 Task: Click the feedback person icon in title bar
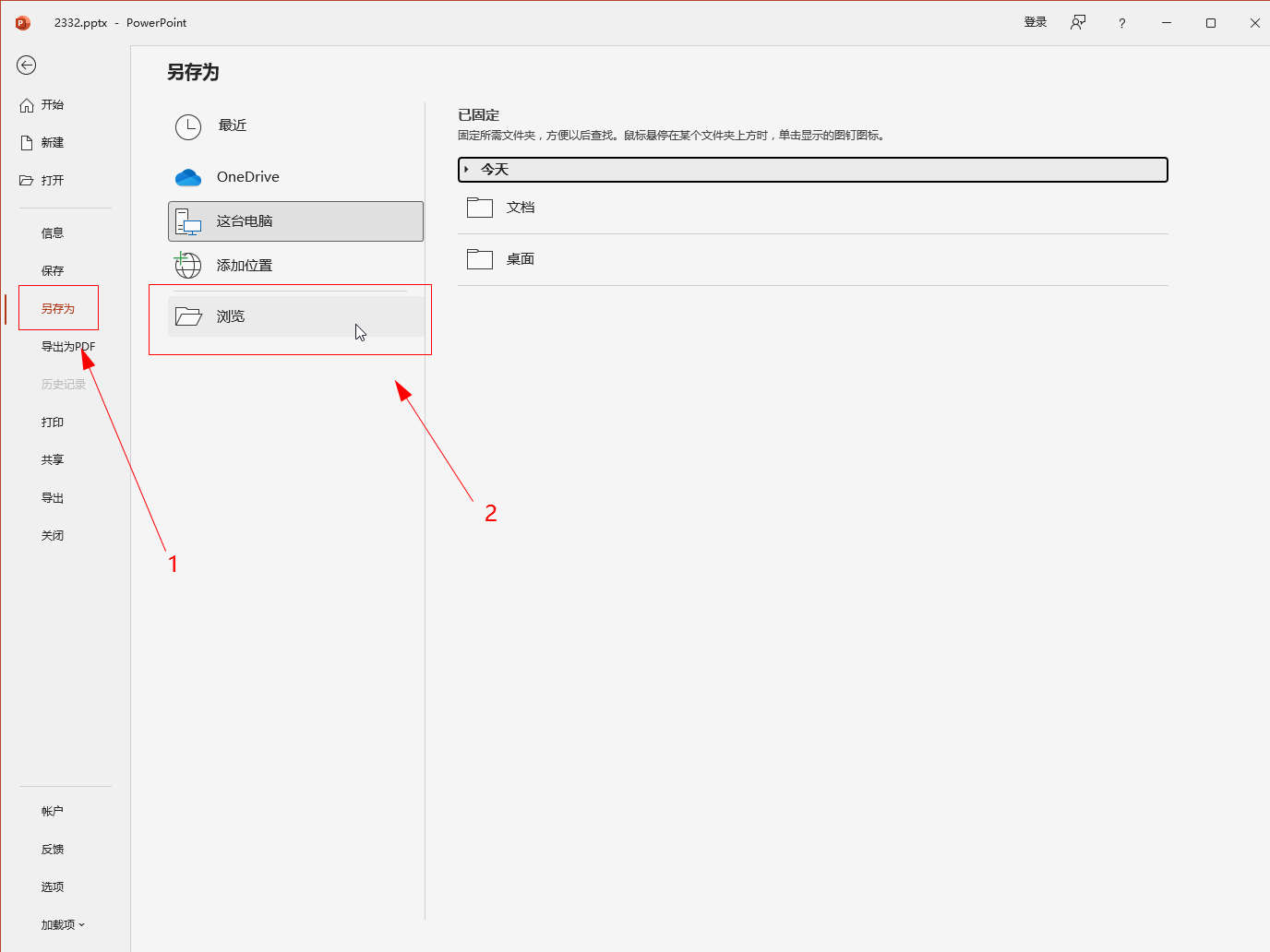click(1077, 23)
